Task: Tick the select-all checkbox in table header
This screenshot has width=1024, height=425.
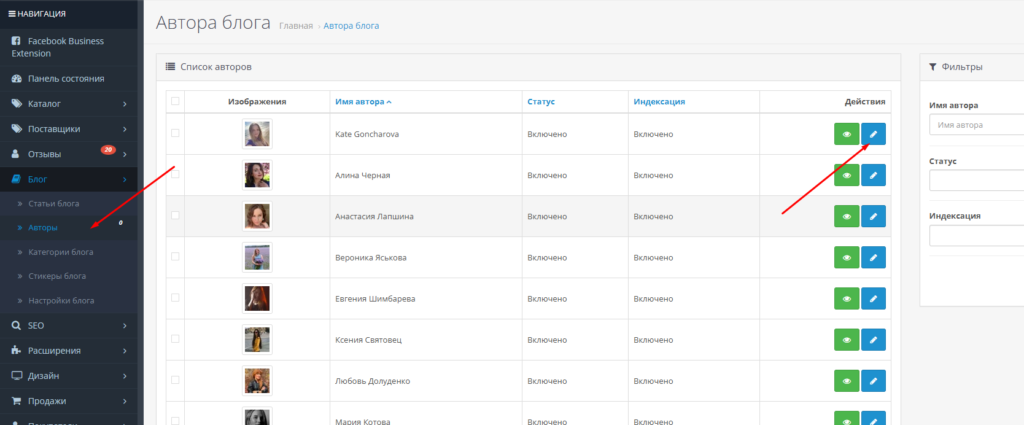Action: [x=176, y=101]
